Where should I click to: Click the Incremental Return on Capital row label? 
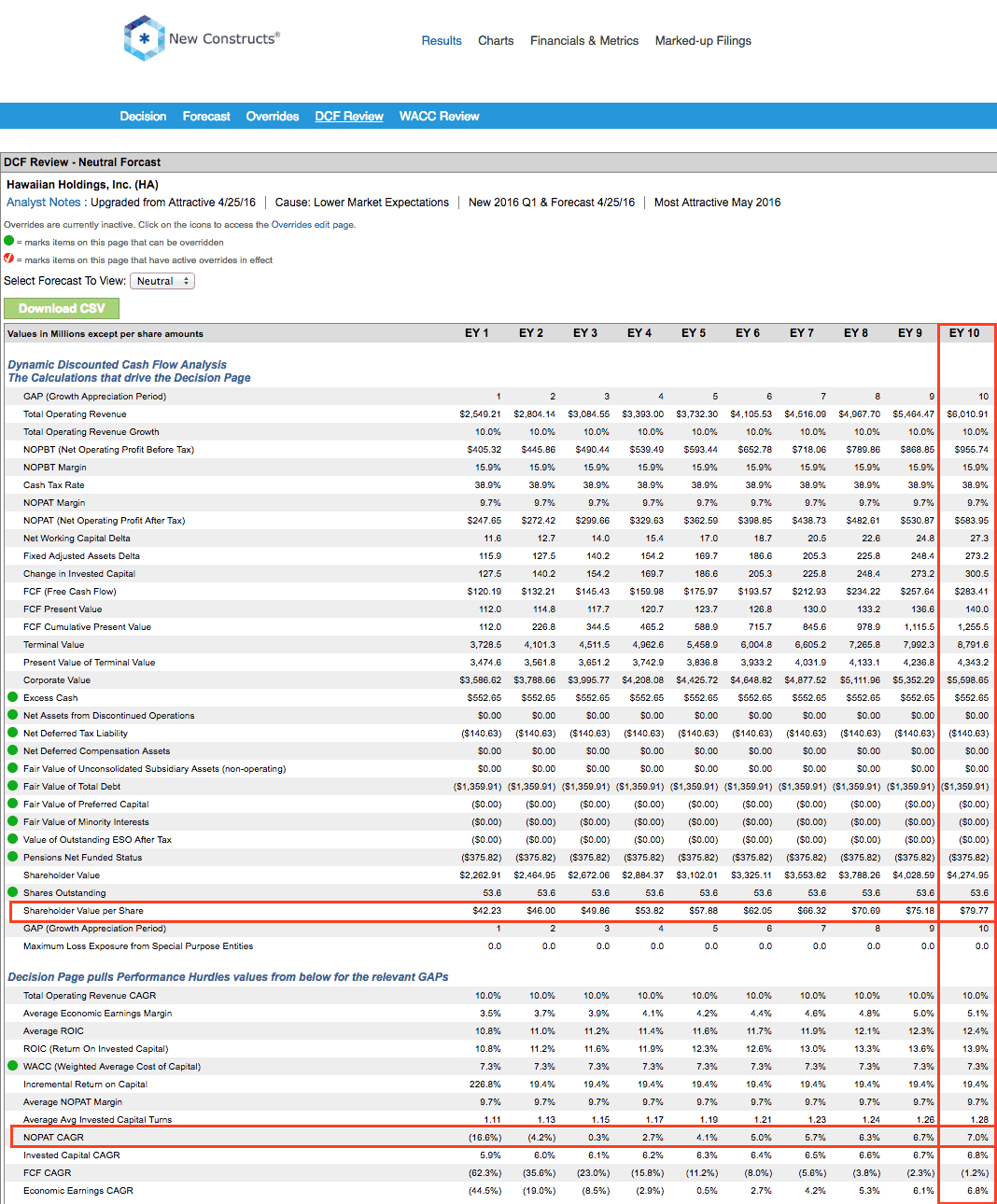pyautogui.click(x=85, y=1084)
